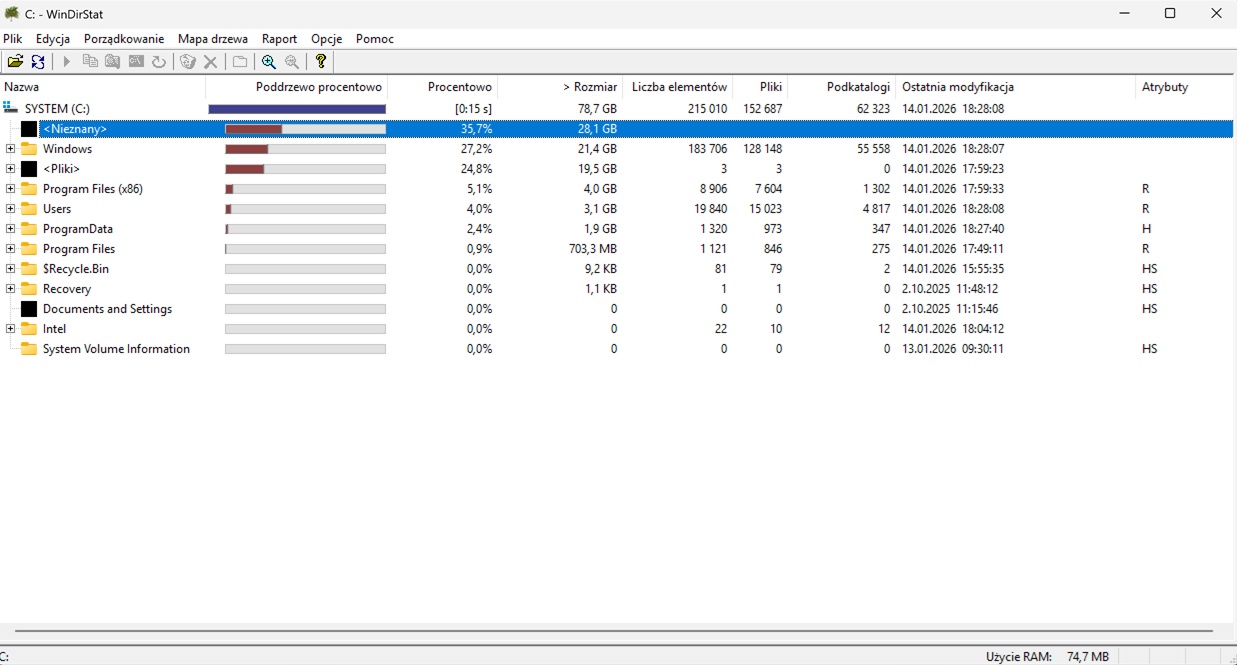The image size is (1237, 665).
Task: Sort by the Atrybuty column header
Action: coord(1186,87)
